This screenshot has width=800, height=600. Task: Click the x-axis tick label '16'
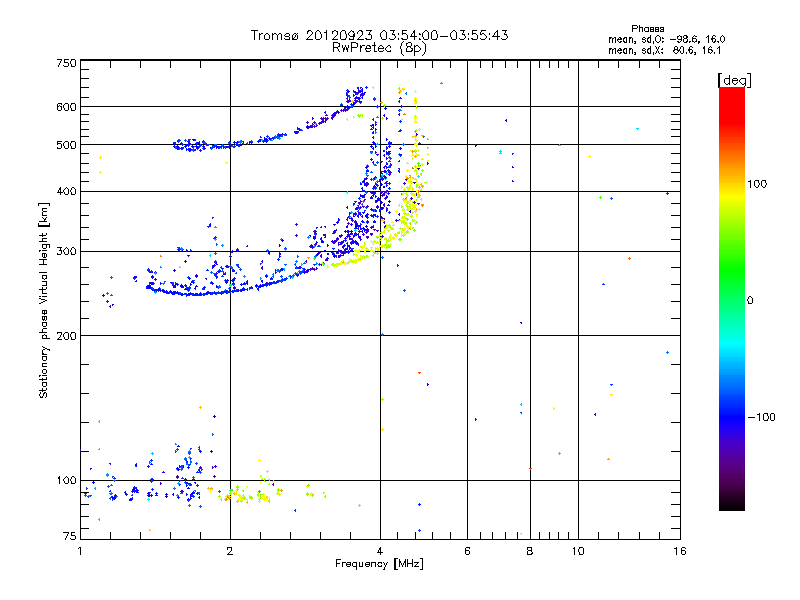[x=680, y=551]
